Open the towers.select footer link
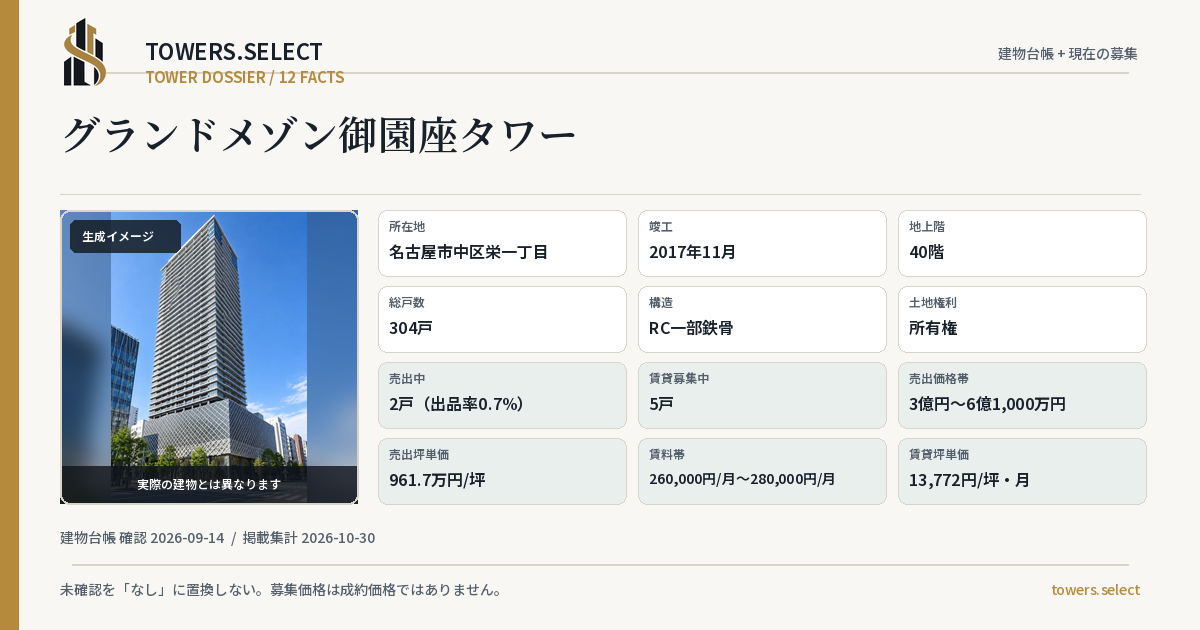 [1095, 590]
